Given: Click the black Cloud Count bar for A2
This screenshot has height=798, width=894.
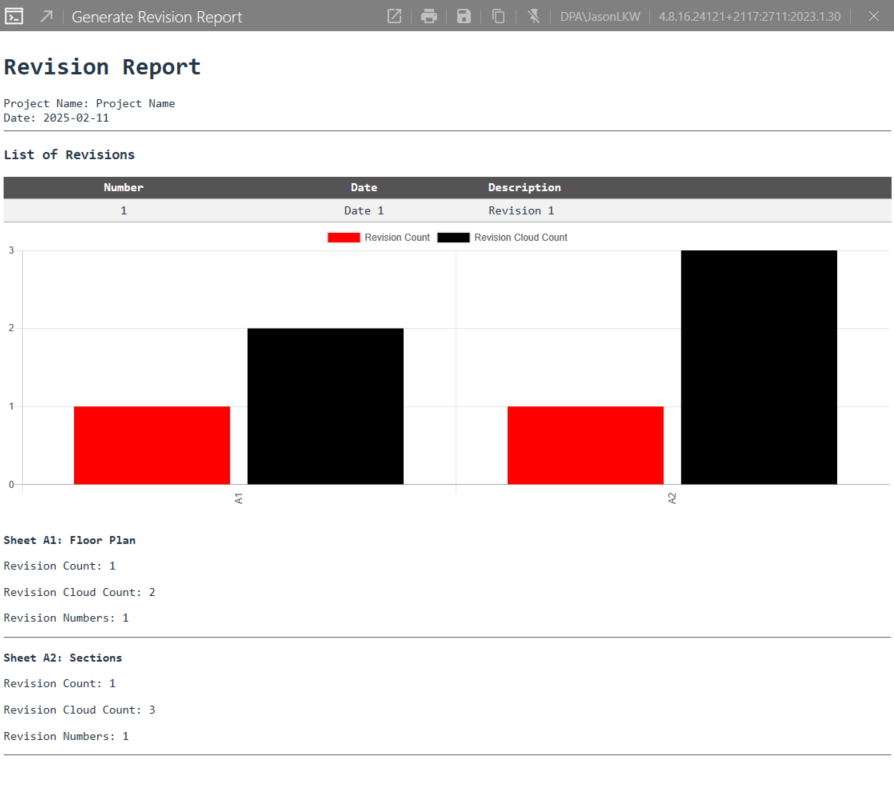Looking at the screenshot, I should [759, 367].
